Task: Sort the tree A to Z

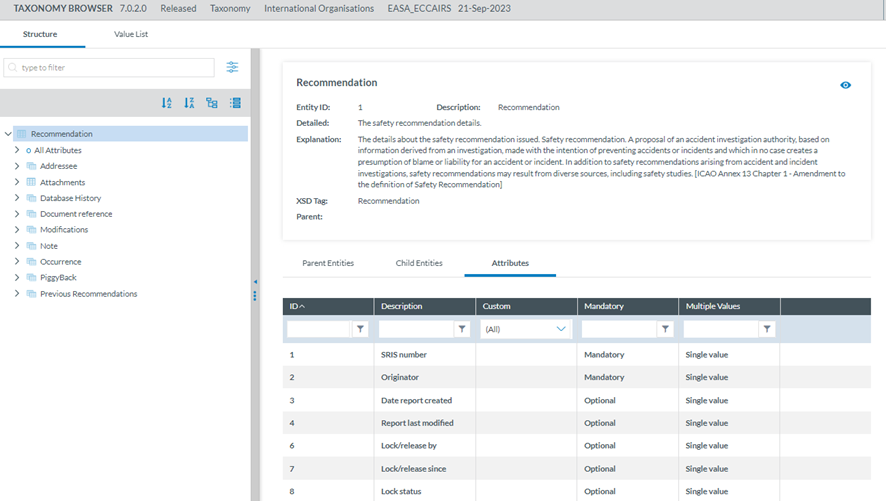Action: tap(166, 103)
